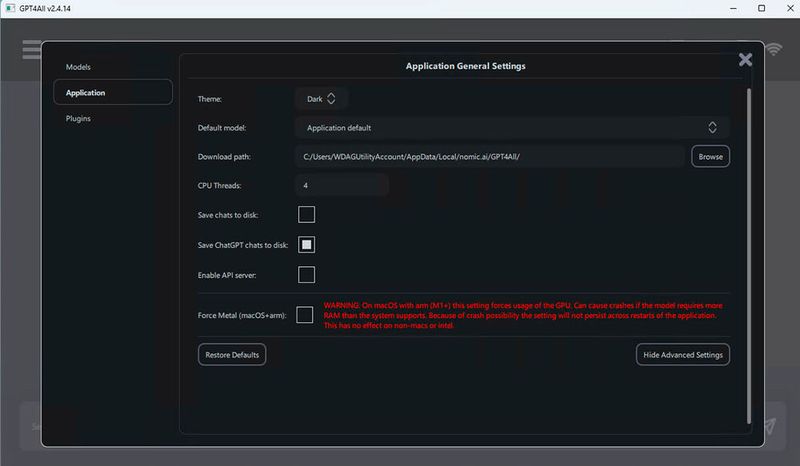The image size is (800, 466).
Task: Click the 'Download path:' label
Action: (224, 157)
